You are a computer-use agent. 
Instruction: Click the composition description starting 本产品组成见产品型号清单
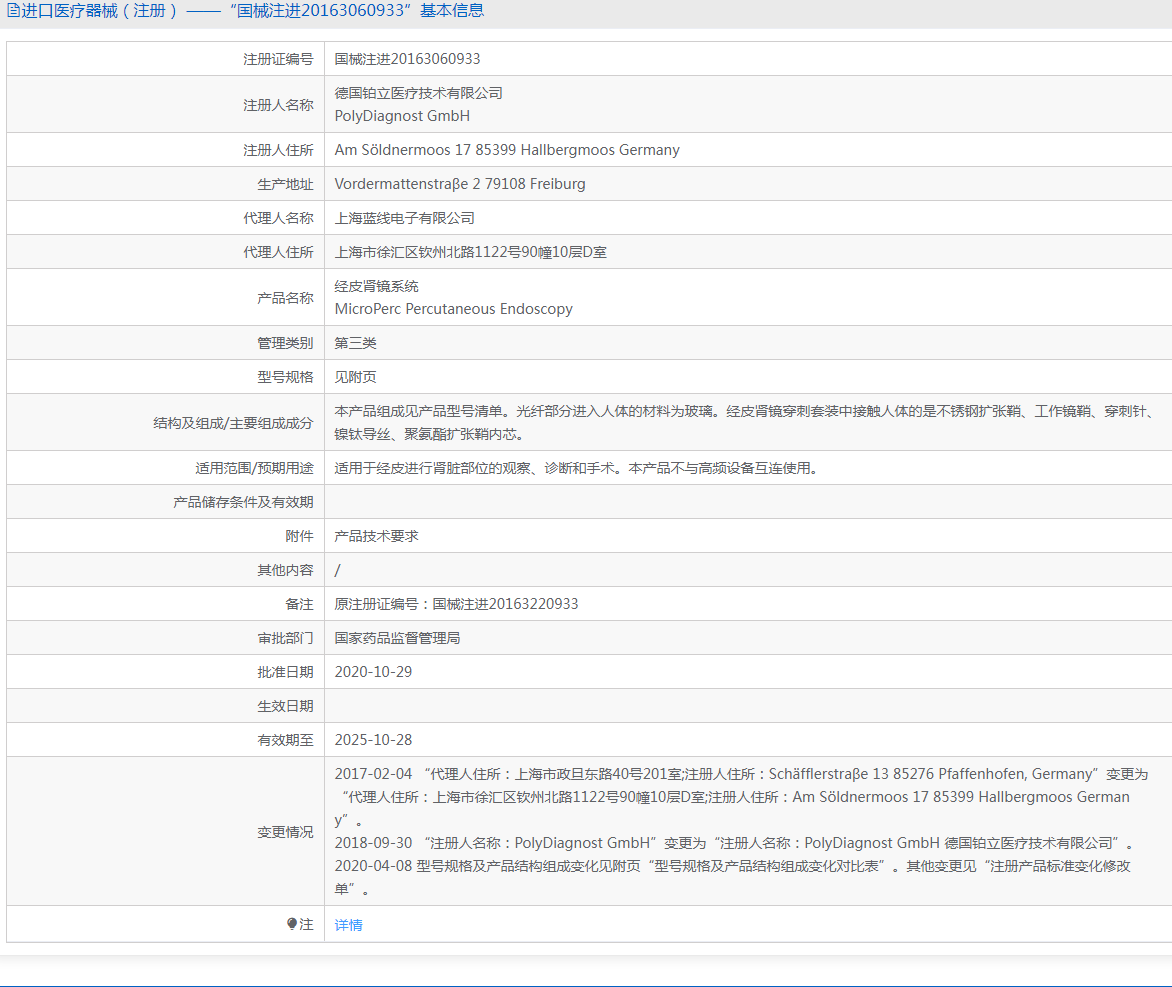pos(745,422)
